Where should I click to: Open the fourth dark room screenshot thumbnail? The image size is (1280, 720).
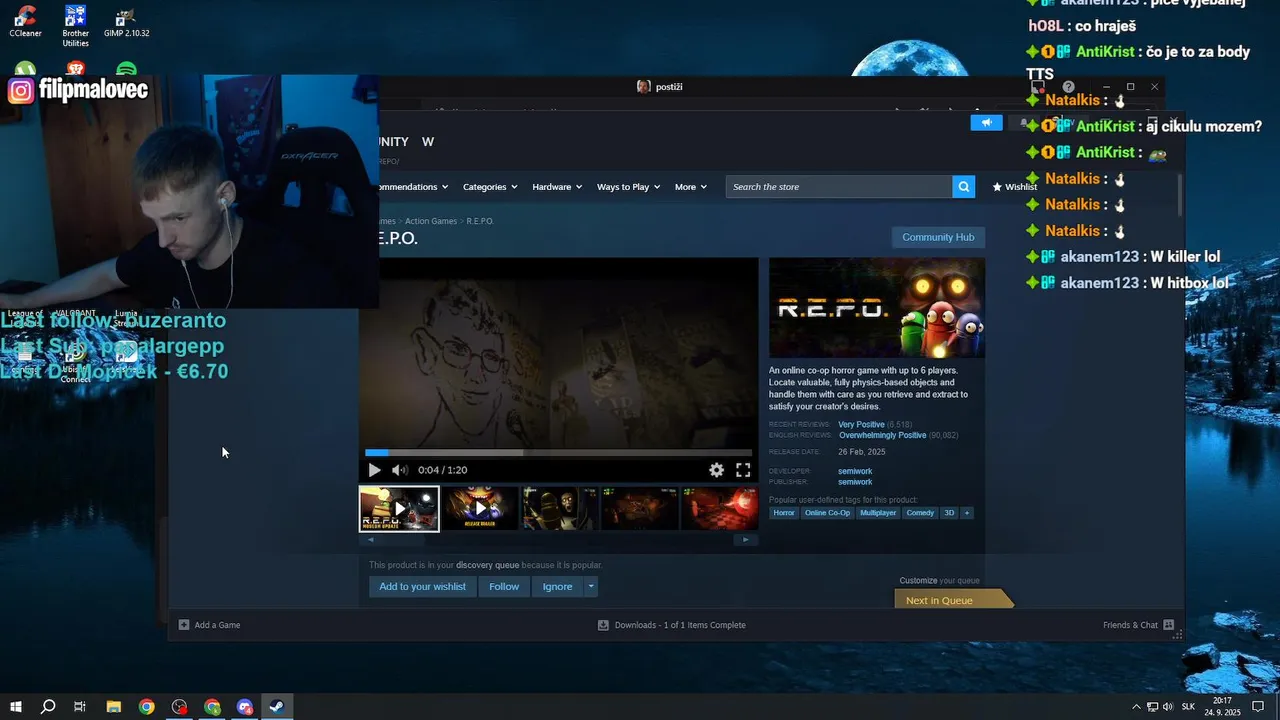640,509
